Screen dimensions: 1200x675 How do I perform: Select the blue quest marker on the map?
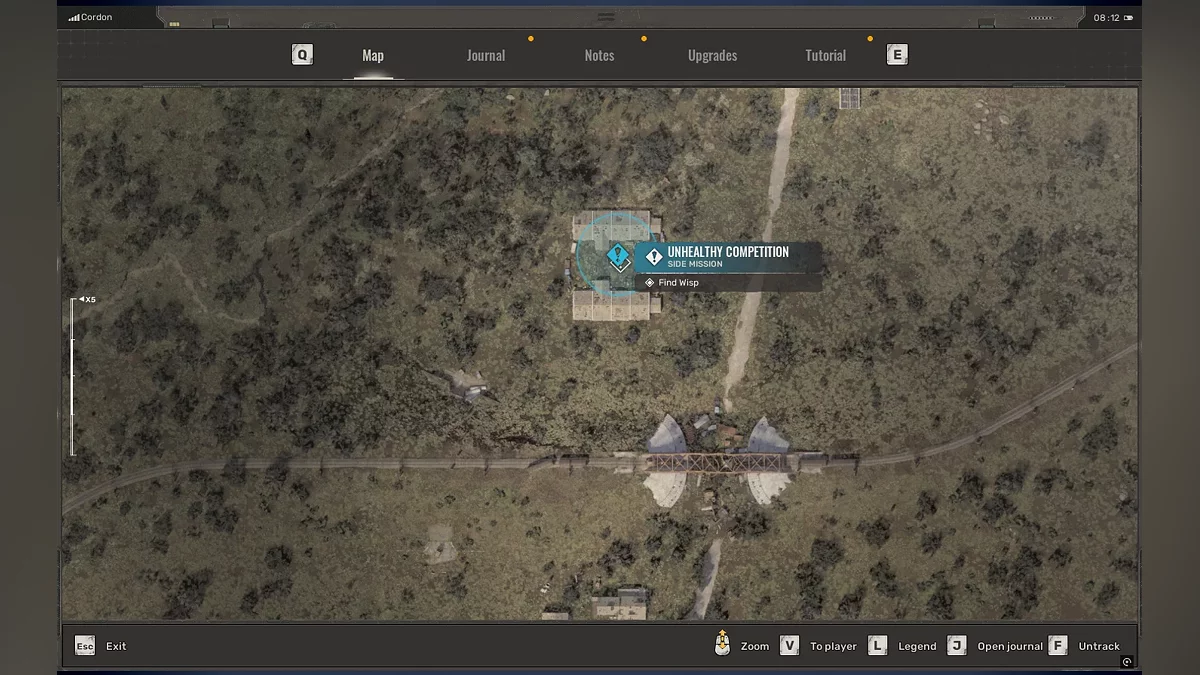[x=618, y=256]
